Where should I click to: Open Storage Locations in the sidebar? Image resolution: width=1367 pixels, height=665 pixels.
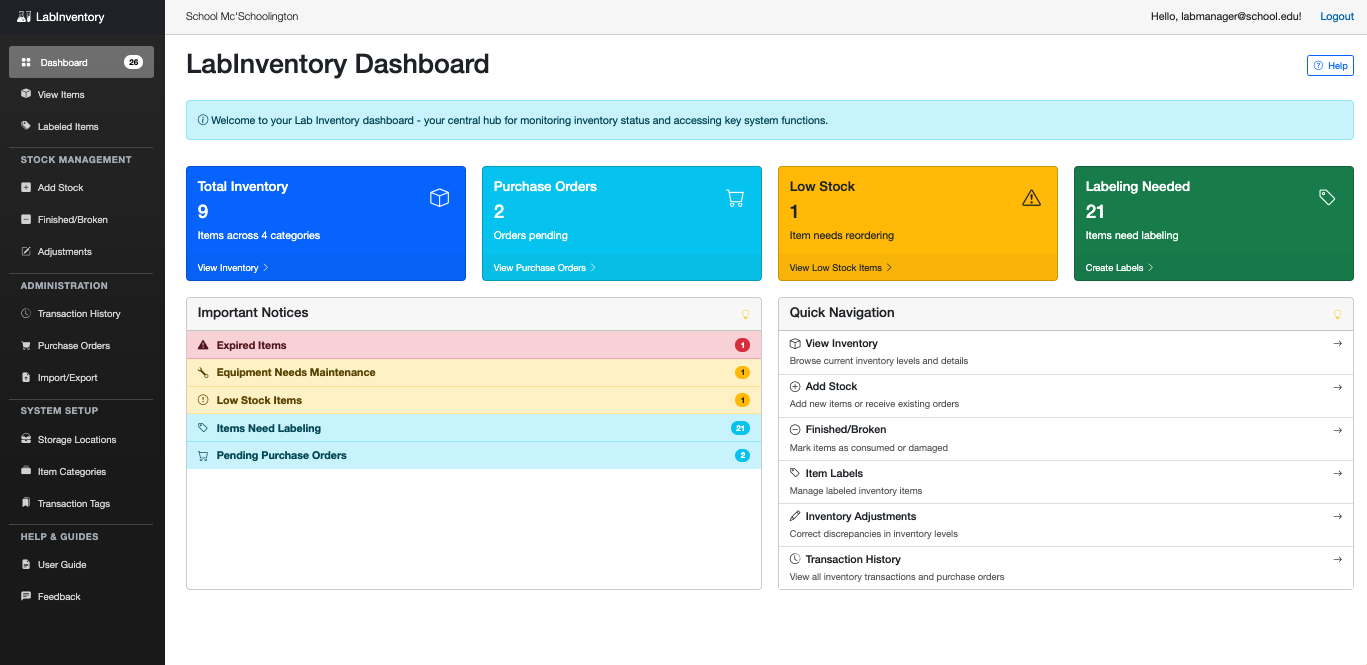(x=76, y=440)
